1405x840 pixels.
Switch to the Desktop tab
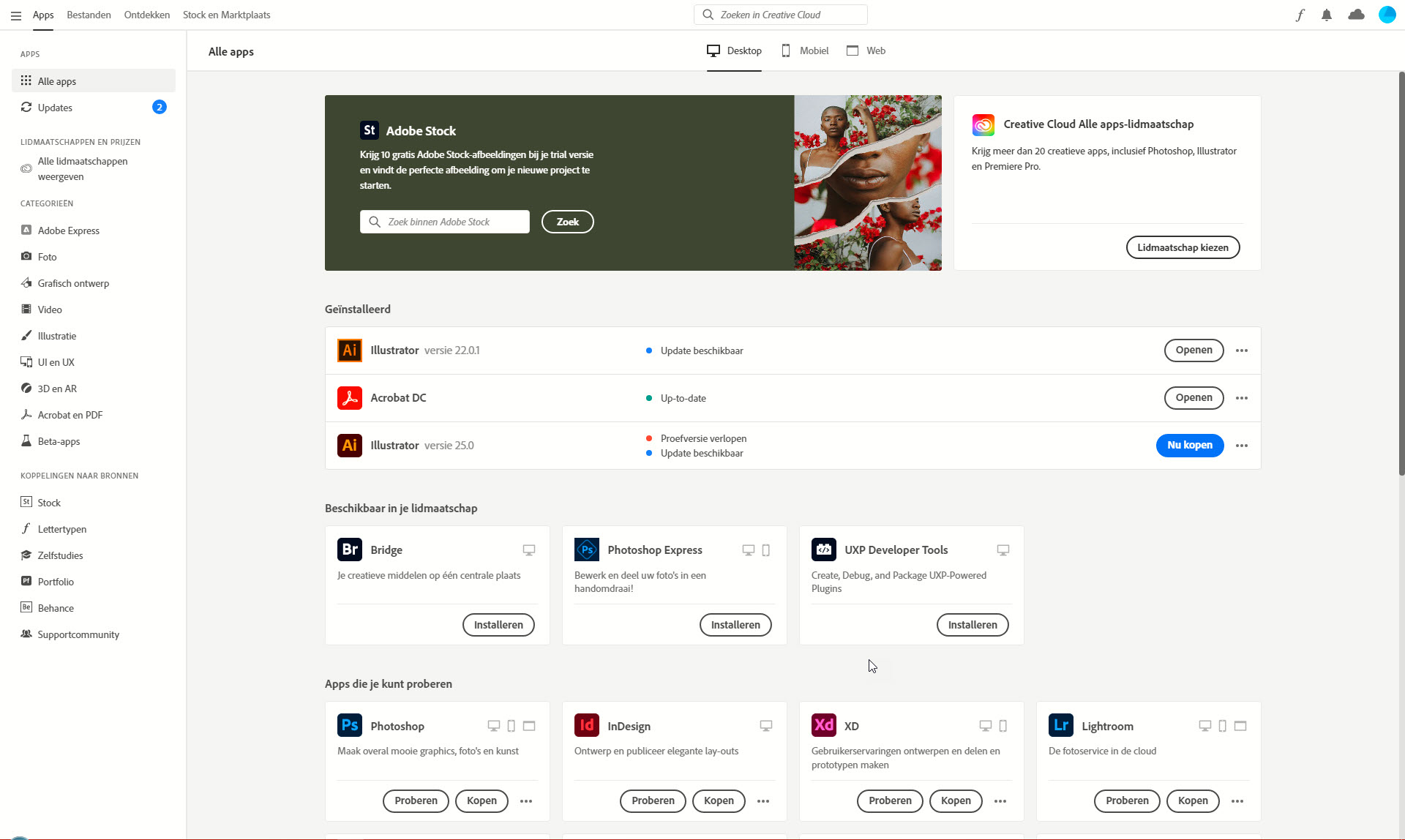(733, 51)
